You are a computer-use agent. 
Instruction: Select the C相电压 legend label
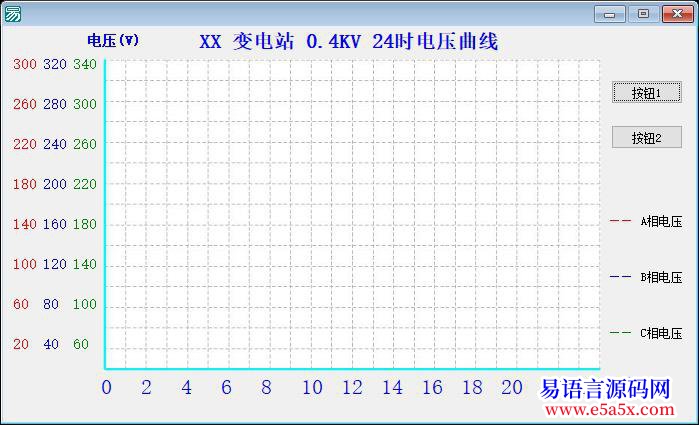pos(661,333)
